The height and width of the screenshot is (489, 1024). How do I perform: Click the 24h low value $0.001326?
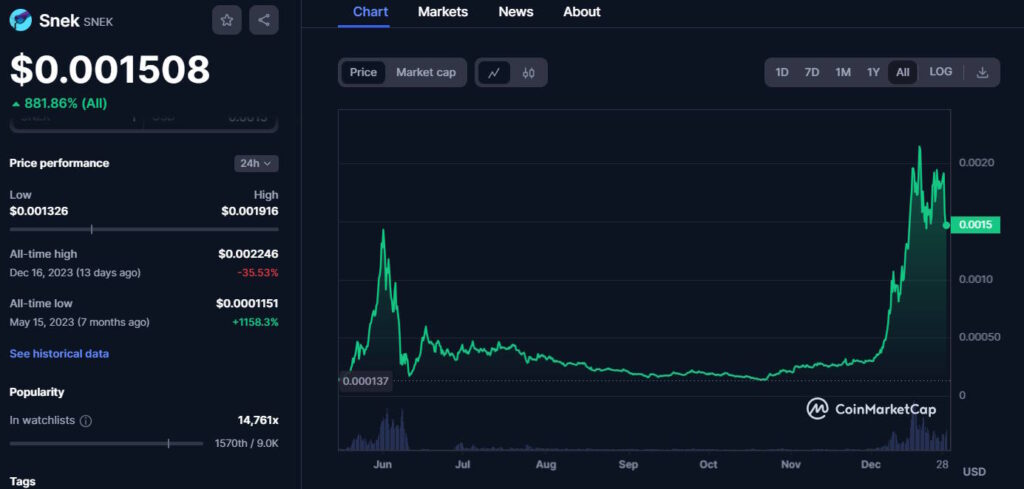pyautogui.click(x=39, y=211)
